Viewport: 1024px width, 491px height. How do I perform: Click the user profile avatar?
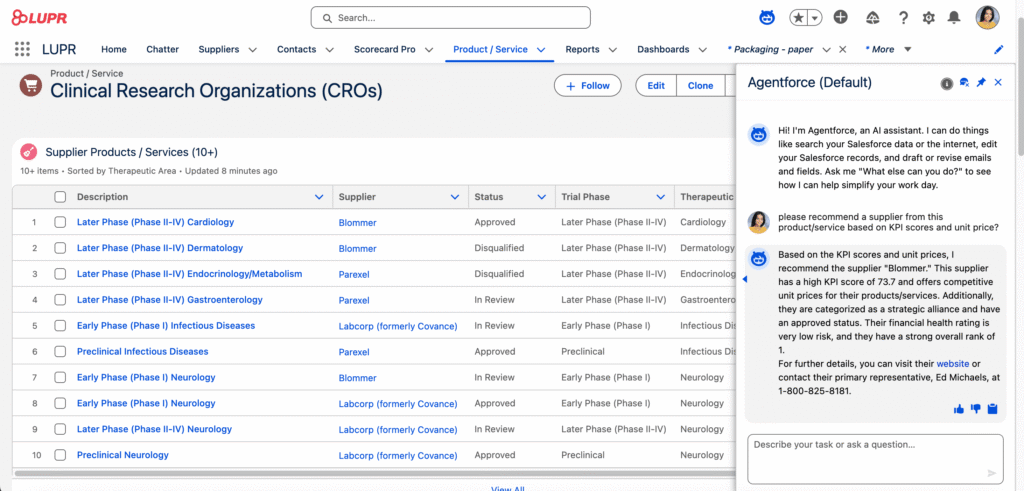[x=987, y=18]
